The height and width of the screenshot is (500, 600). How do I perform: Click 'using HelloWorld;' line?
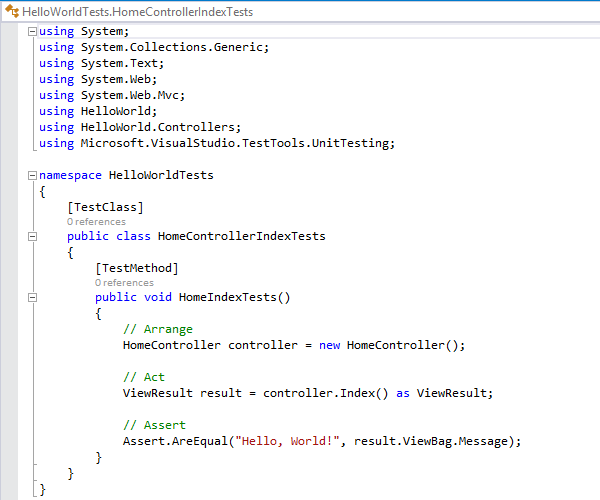click(98, 111)
